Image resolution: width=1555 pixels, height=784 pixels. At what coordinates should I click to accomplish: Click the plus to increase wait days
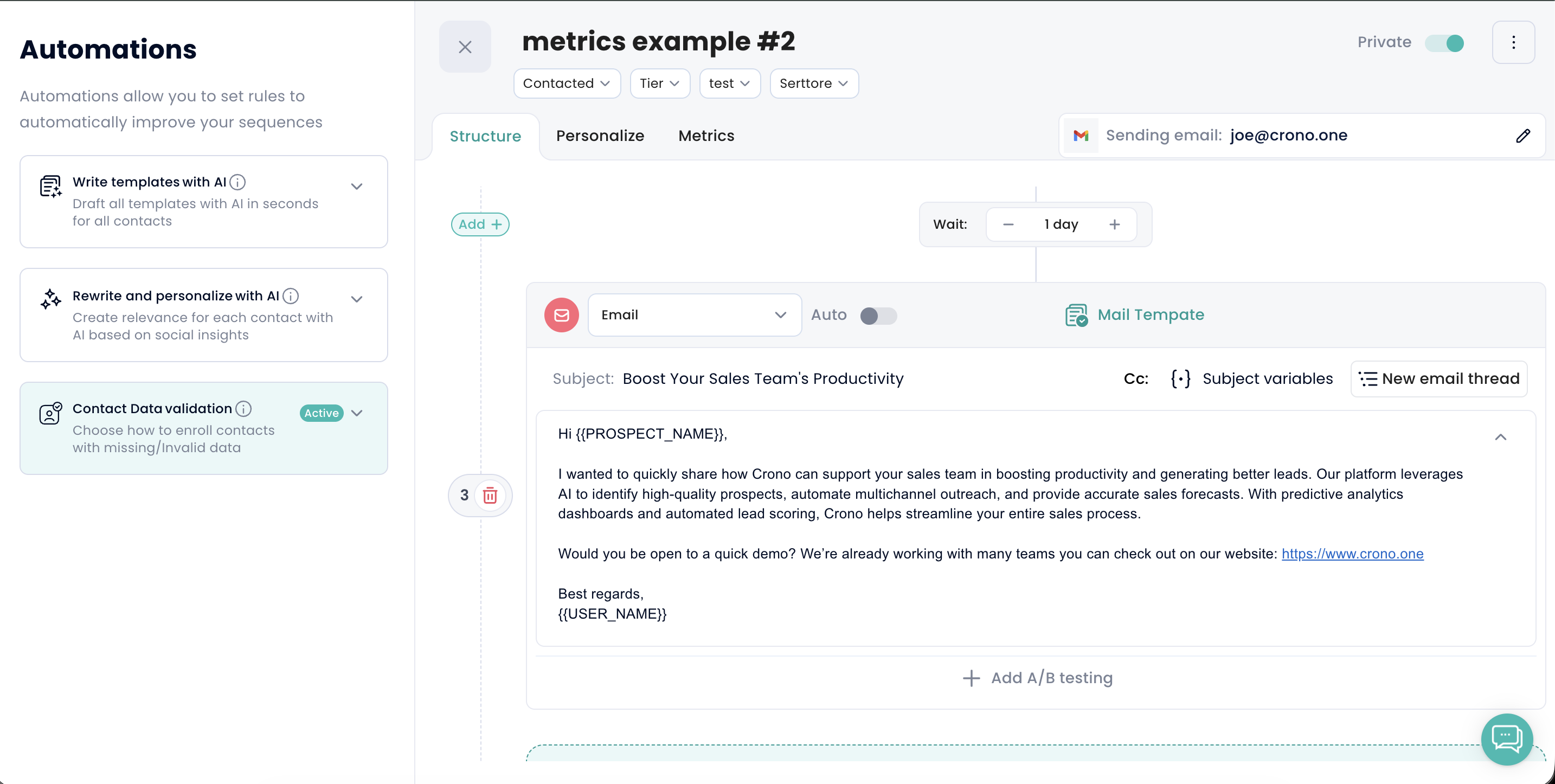[1114, 224]
